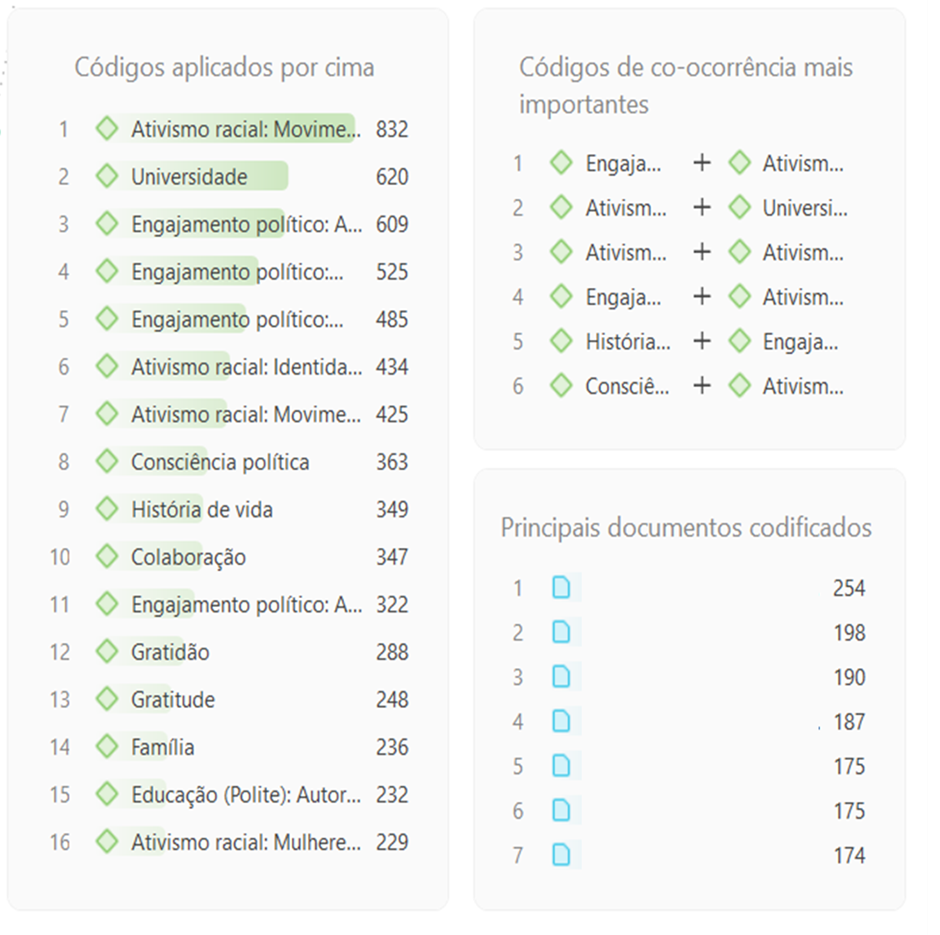Open the code icon beside História de vida

tap(108, 509)
